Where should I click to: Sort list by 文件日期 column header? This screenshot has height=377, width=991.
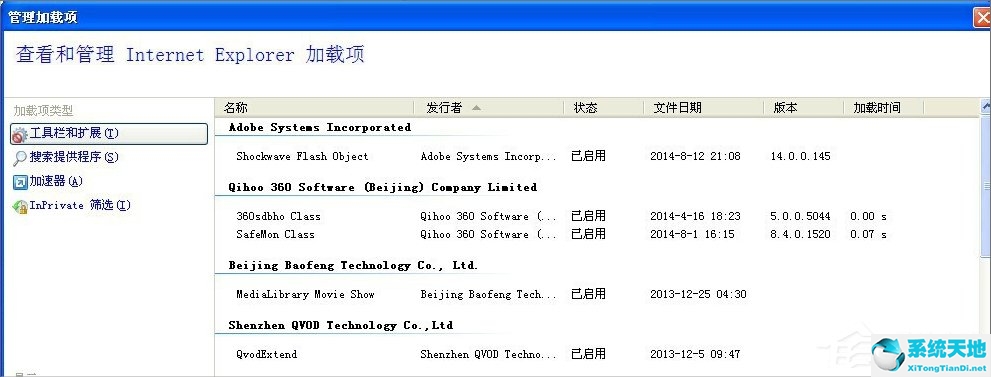point(703,108)
